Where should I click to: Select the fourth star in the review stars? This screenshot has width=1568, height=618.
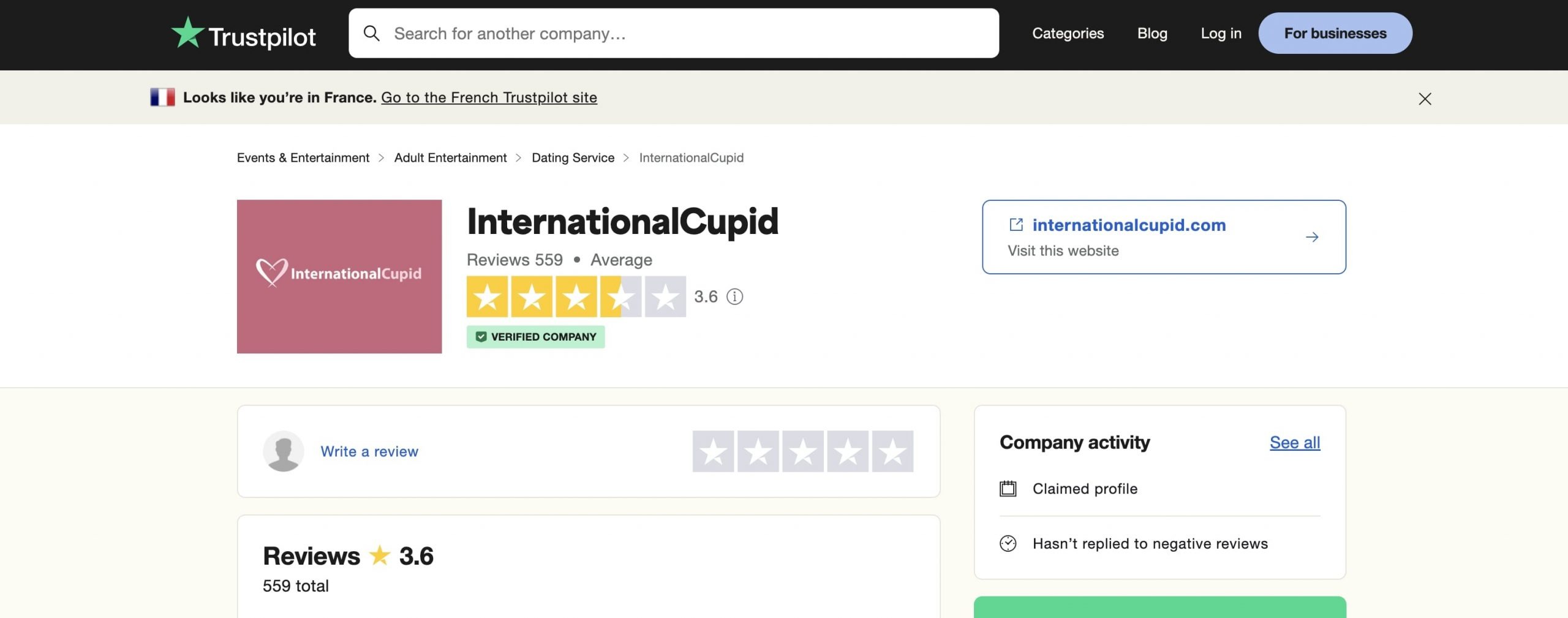[847, 451]
